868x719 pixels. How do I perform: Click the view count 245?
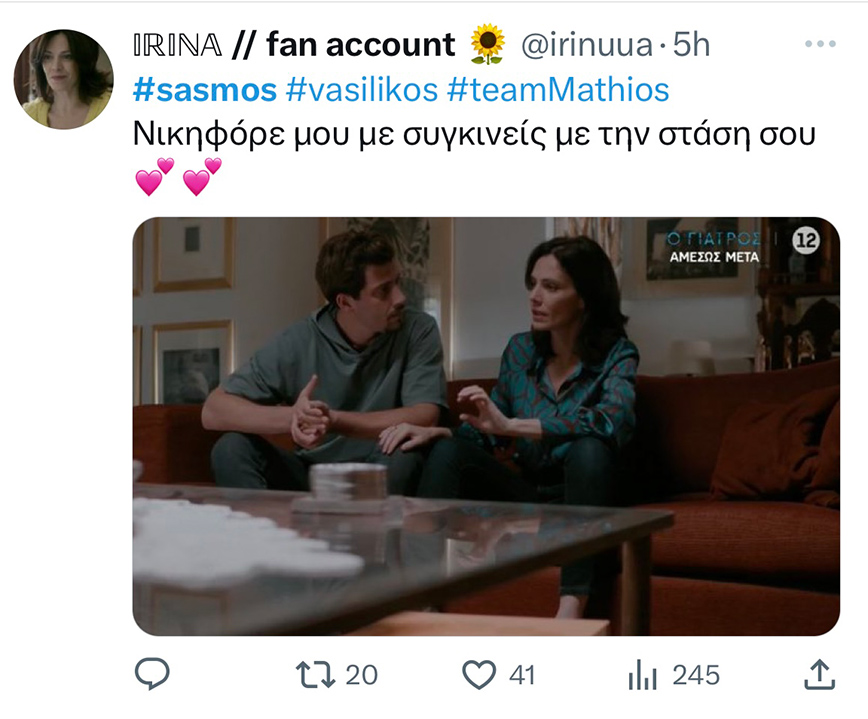(x=696, y=675)
